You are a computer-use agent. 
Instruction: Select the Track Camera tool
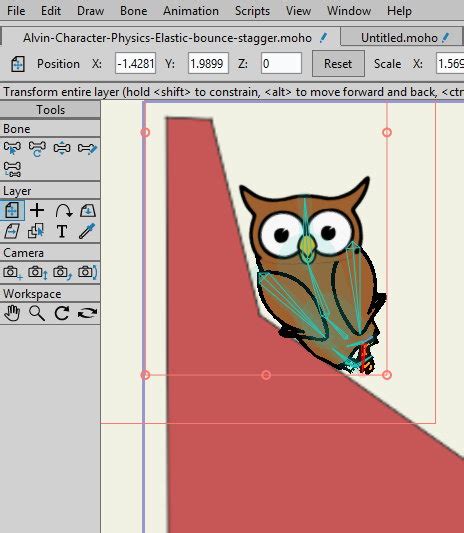tap(12, 273)
